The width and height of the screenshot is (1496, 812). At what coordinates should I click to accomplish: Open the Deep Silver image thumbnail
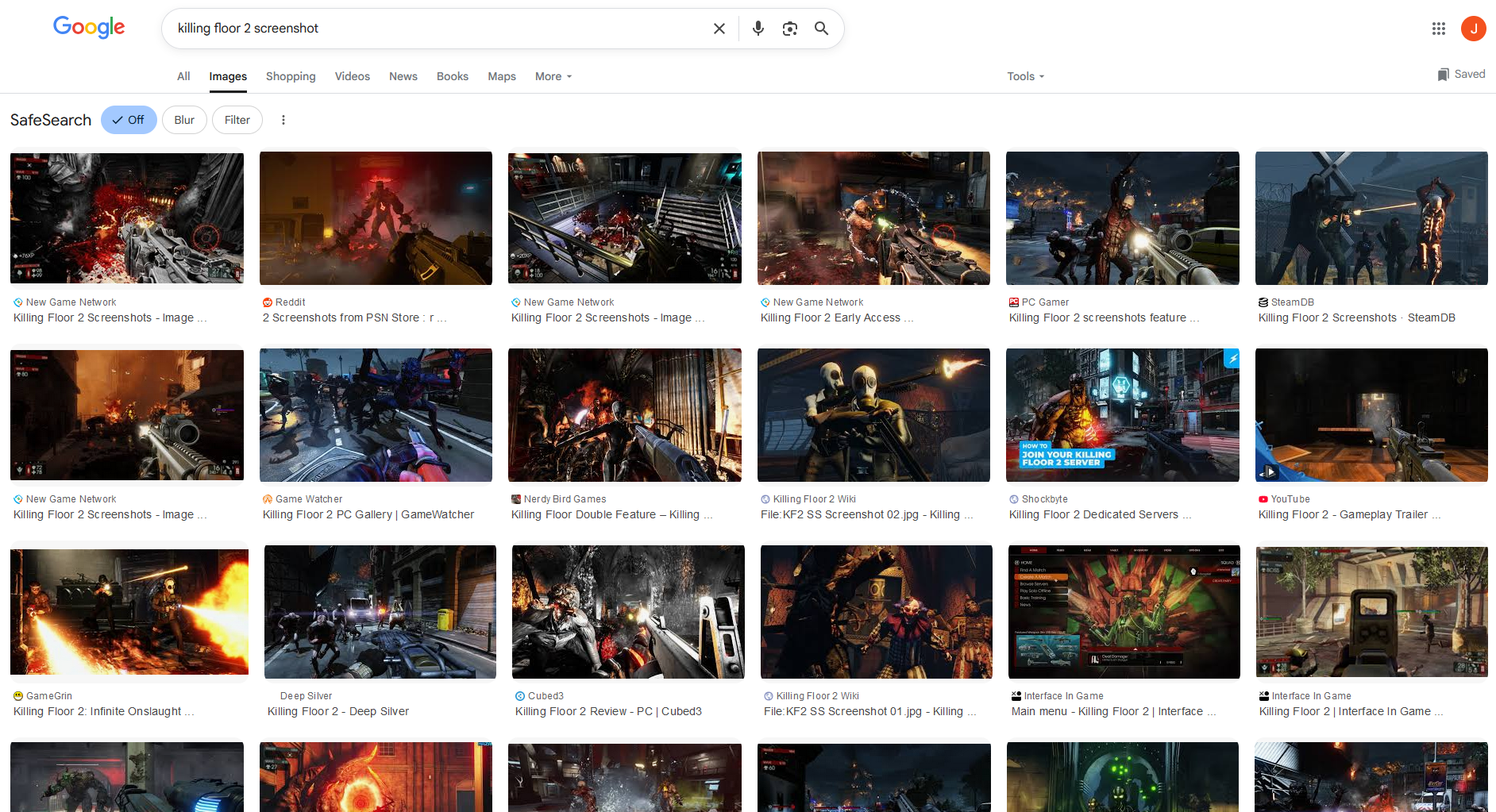coord(380,612)
